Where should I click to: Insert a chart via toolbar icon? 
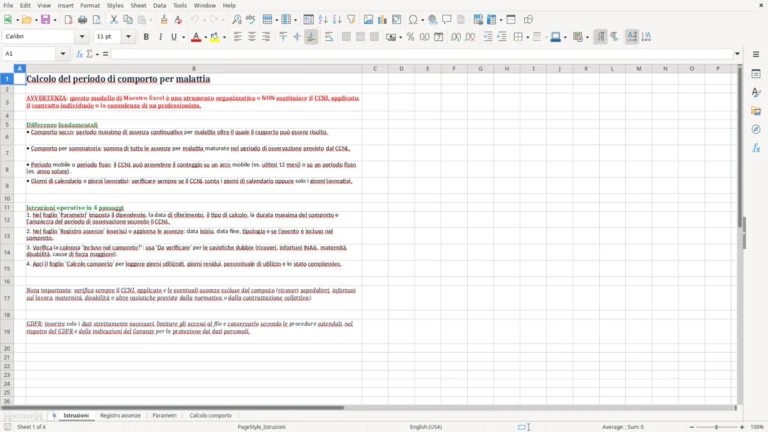click(383, 20)
